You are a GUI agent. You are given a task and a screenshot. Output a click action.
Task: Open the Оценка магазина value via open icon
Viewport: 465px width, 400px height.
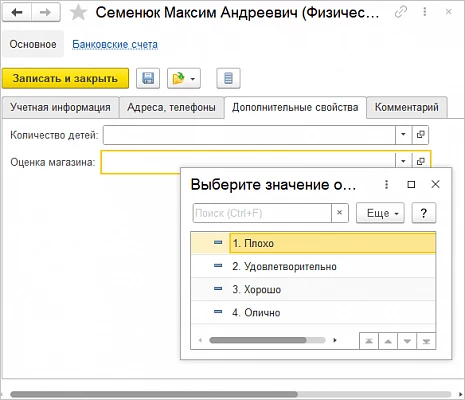tap(421, 161)
